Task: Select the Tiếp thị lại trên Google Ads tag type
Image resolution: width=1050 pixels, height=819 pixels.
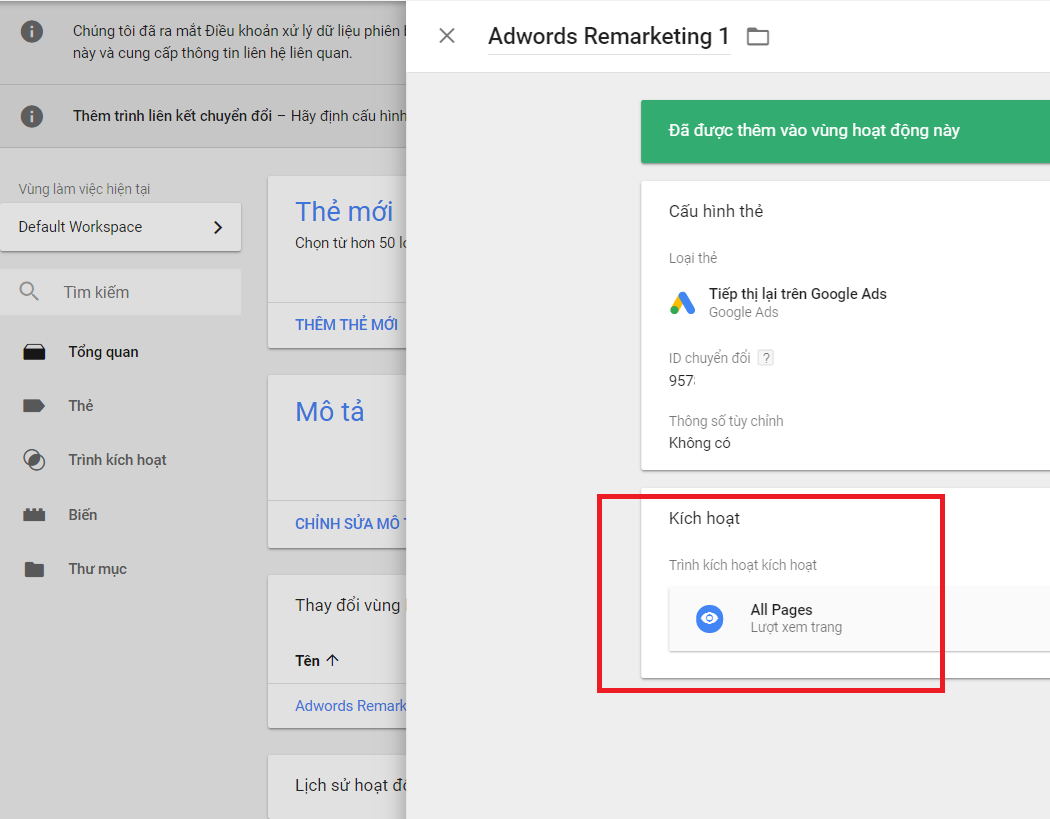Action: (798, 294)
